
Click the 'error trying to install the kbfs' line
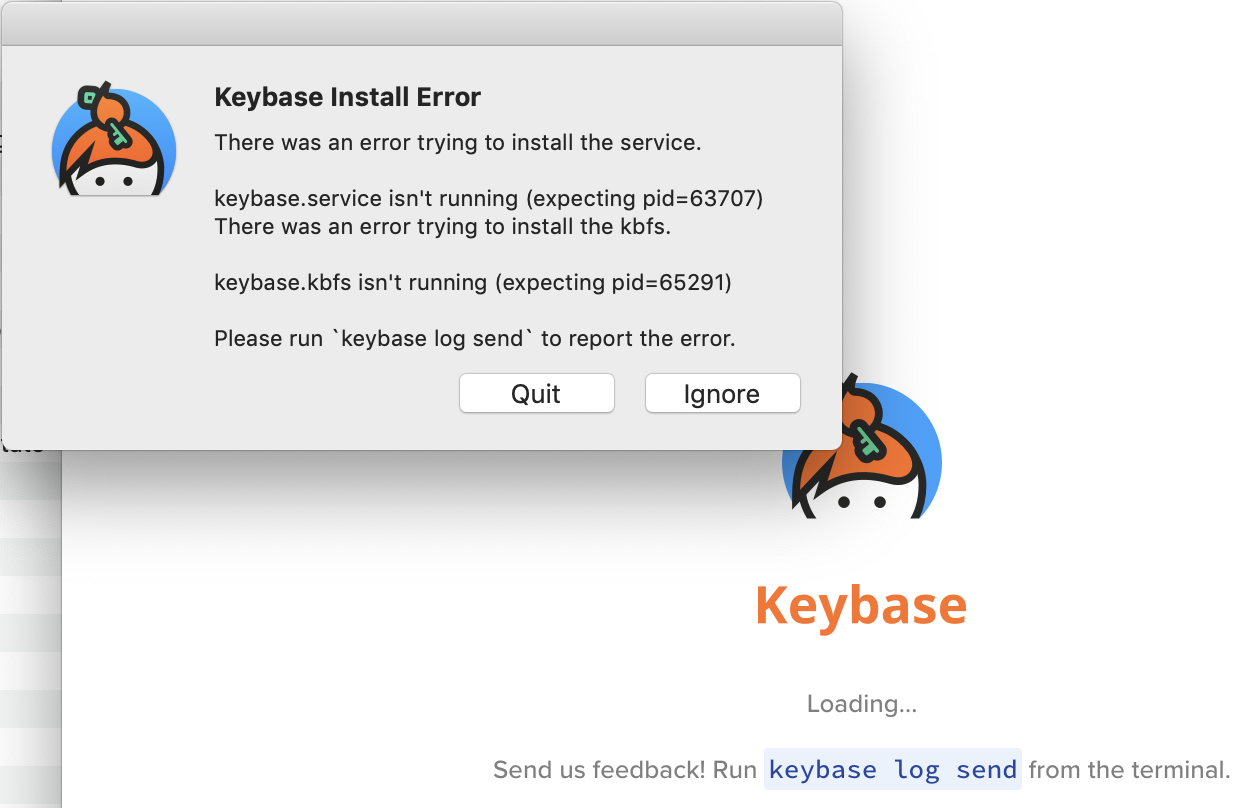click(x=443, y=226)
